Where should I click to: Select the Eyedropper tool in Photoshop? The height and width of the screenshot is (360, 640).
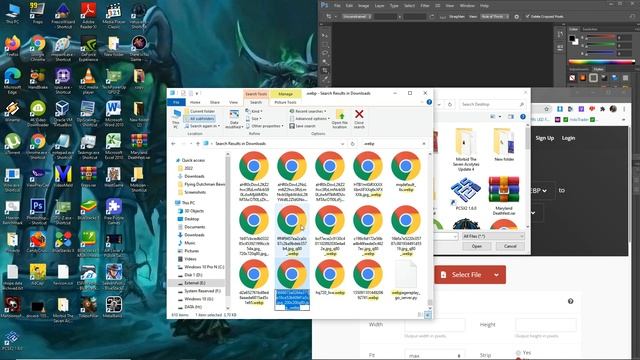coord(325,79)
